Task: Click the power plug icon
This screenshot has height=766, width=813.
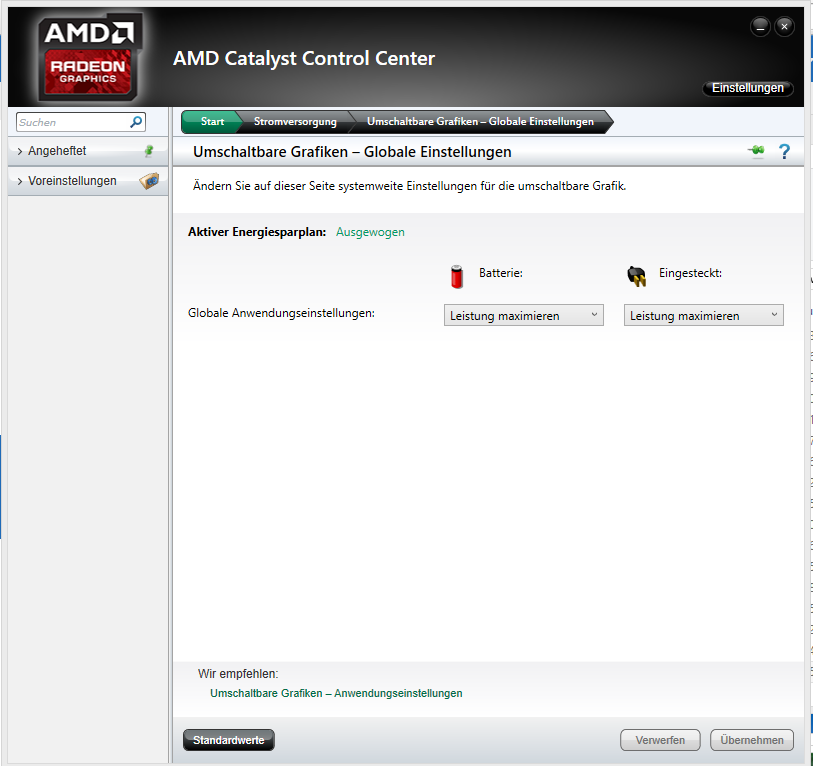Action: [x=637, y=276]
